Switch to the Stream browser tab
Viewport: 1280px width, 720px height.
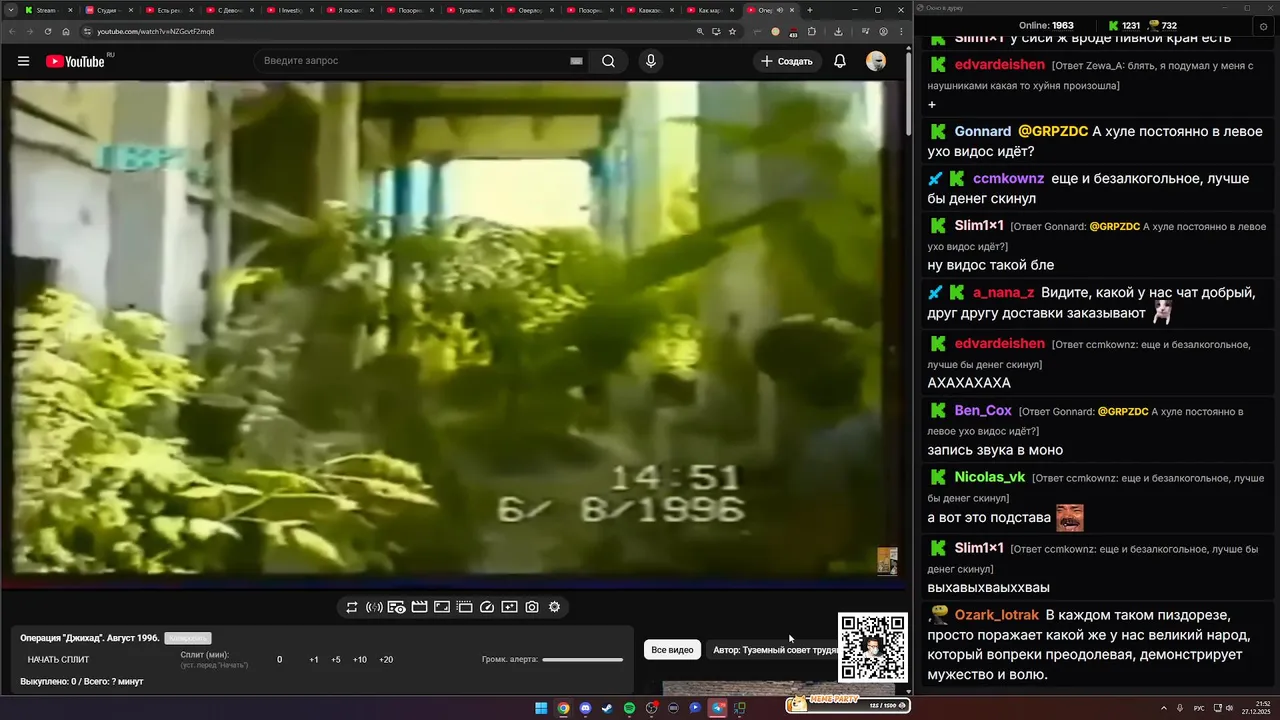tap(46, 10)
